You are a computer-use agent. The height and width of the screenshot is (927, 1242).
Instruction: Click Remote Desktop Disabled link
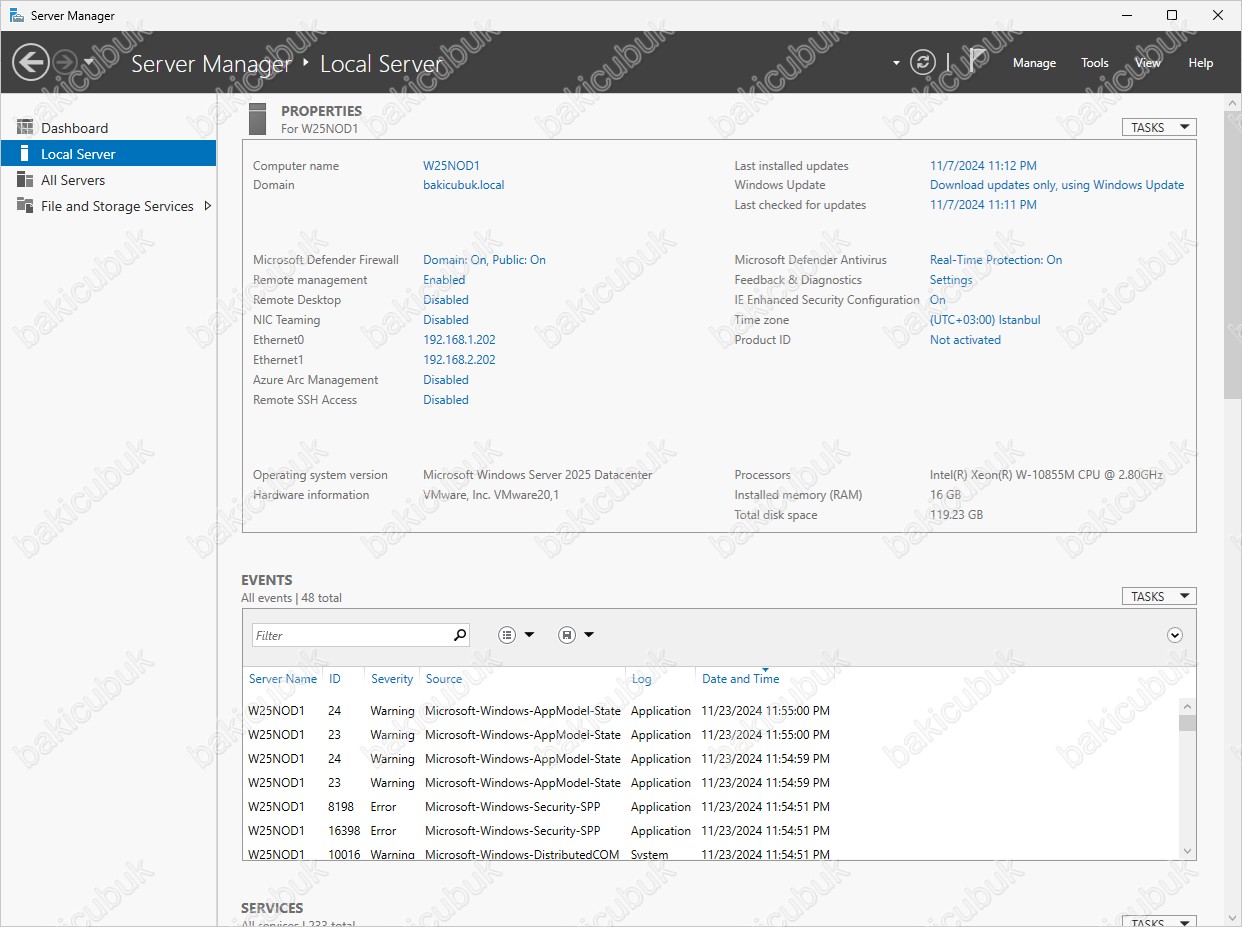click(x=446, y=300)
